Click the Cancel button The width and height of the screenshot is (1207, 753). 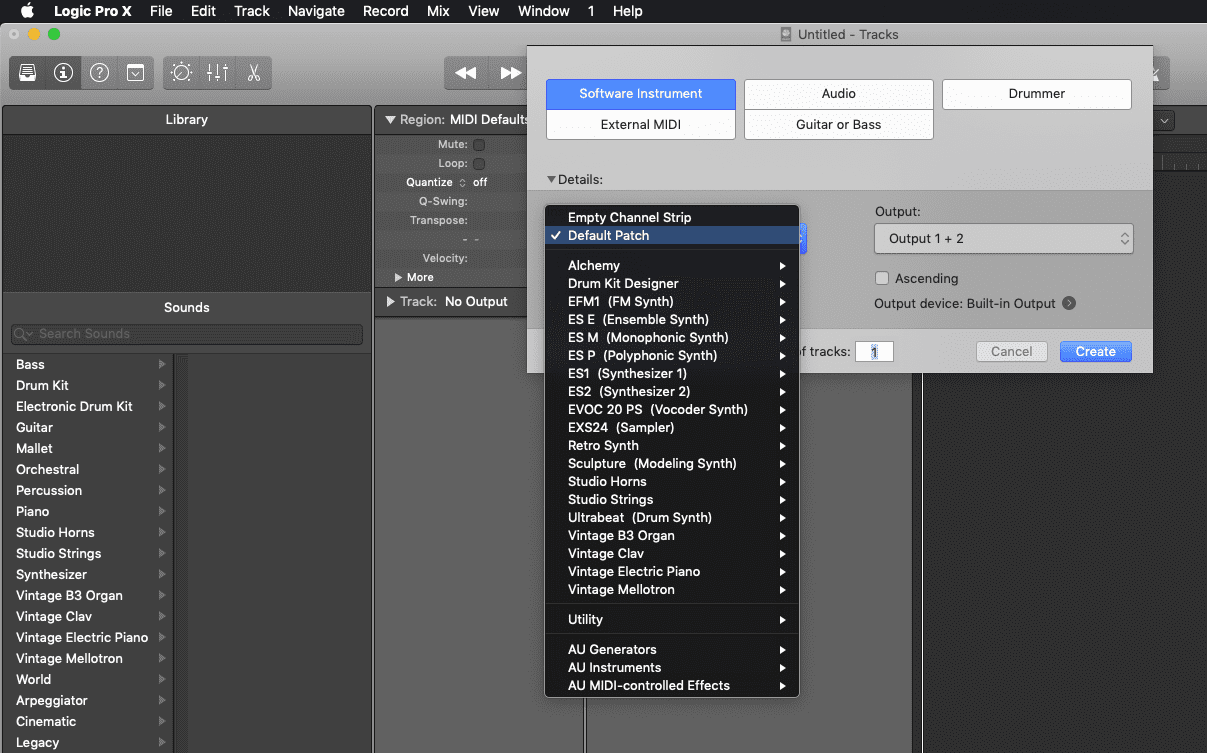(x=1011, y=352)
